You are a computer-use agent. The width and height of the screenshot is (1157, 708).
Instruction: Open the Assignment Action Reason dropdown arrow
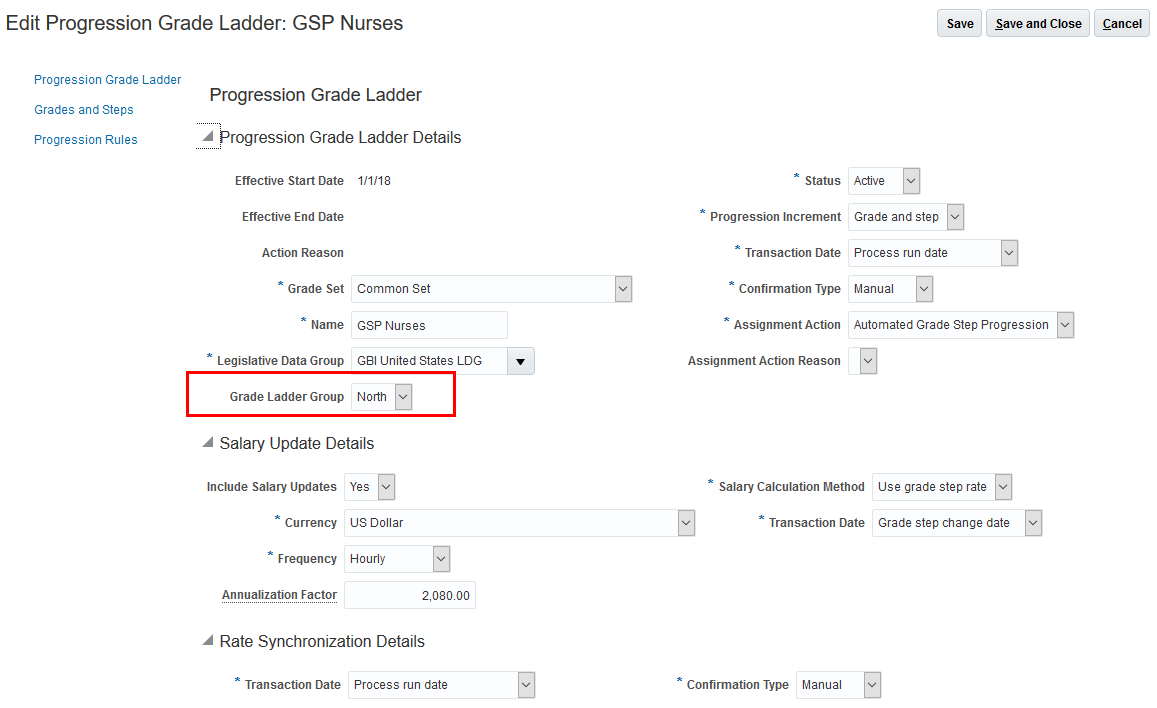pyautogui.click(x=867, y=361)
